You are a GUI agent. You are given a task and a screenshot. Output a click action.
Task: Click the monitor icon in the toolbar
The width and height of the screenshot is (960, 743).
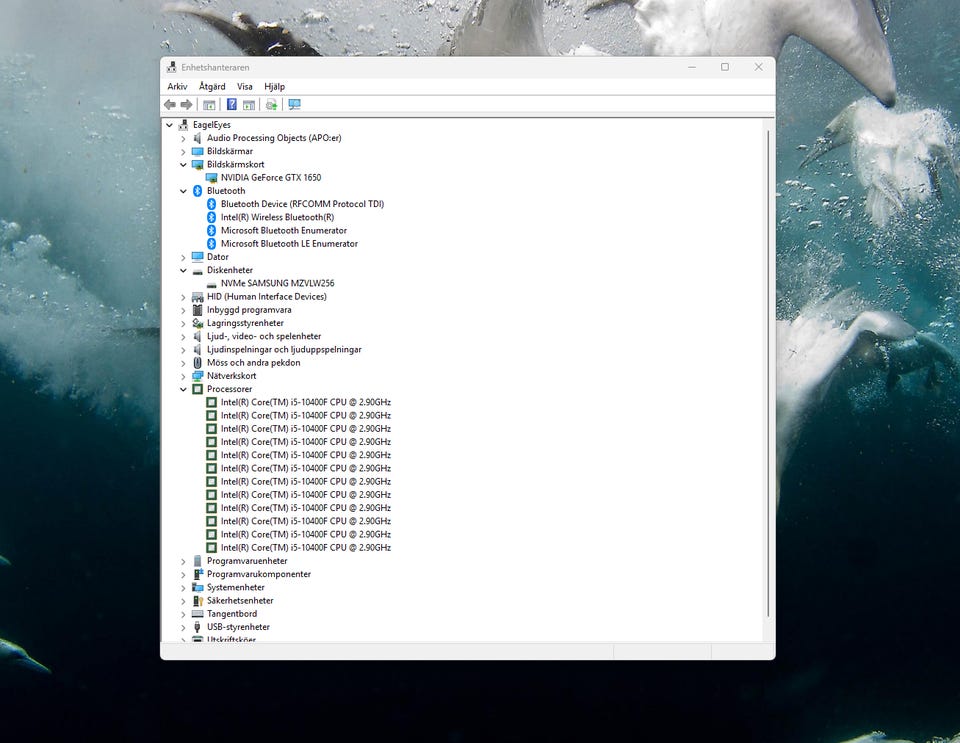click(x=294, y=105)
